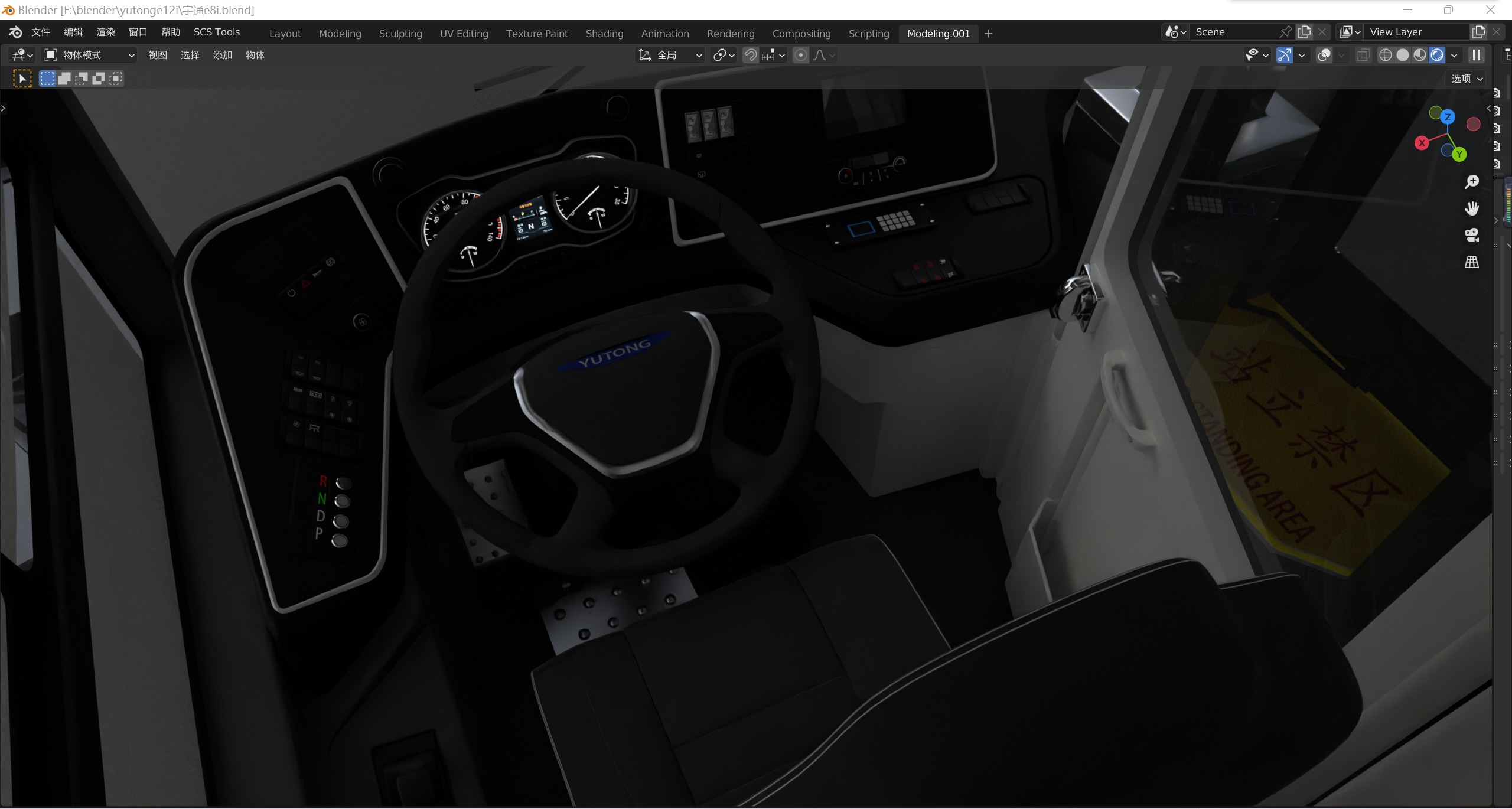Align view to the X axis gizmo
Image resolution: width=1512 pixels, height=809 pixels.
point(1422,143)
